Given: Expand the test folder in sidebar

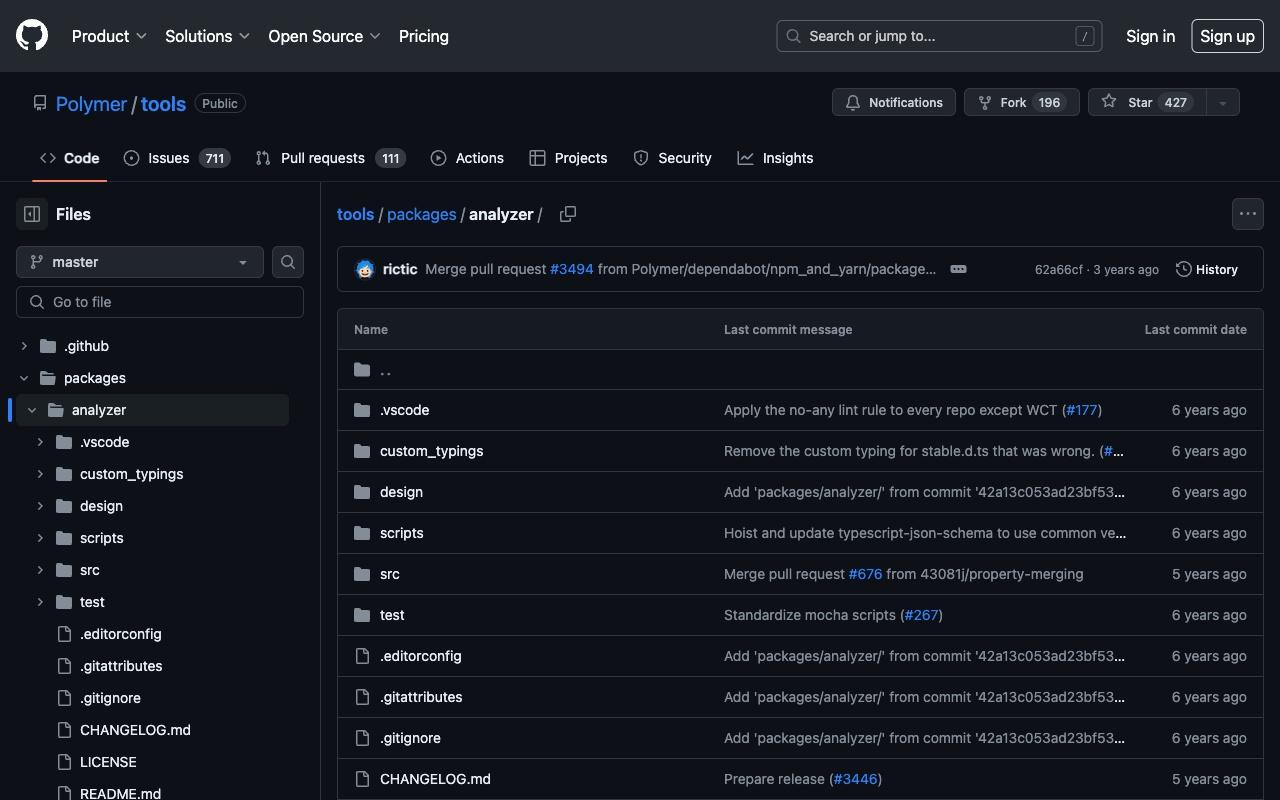Looking at the screenshot, I should pyautogui.click(x=40, y=602).
